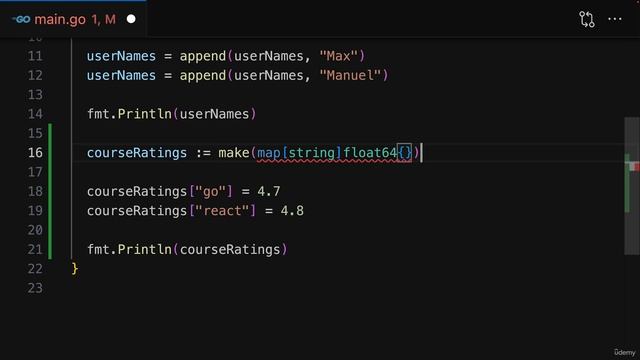This screenshot has width=640, height=360.
Task: Click the "go" key on line 18
Action: click(x=211, y=191)
